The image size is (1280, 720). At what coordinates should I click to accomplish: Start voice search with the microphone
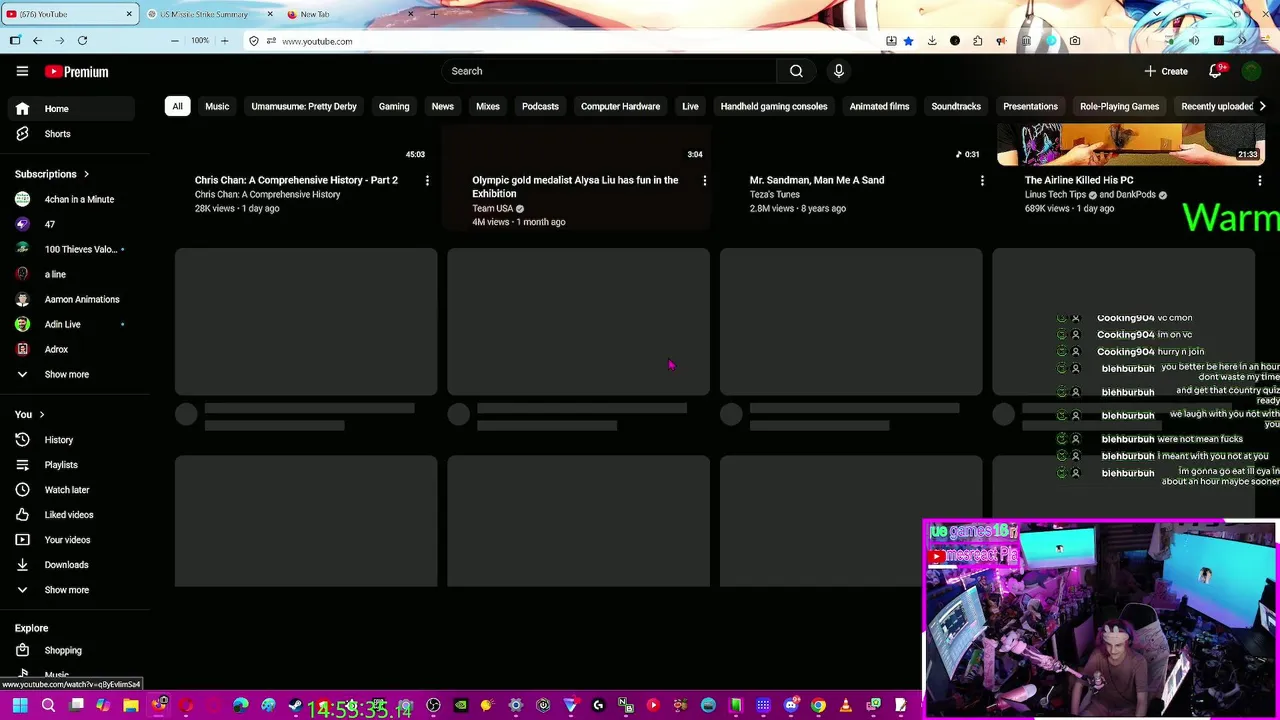(839, 71)
